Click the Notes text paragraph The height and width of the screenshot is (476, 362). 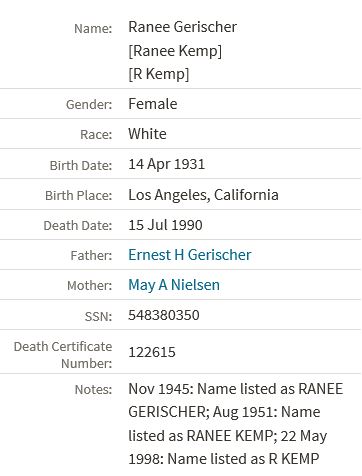tap(236, 424)
